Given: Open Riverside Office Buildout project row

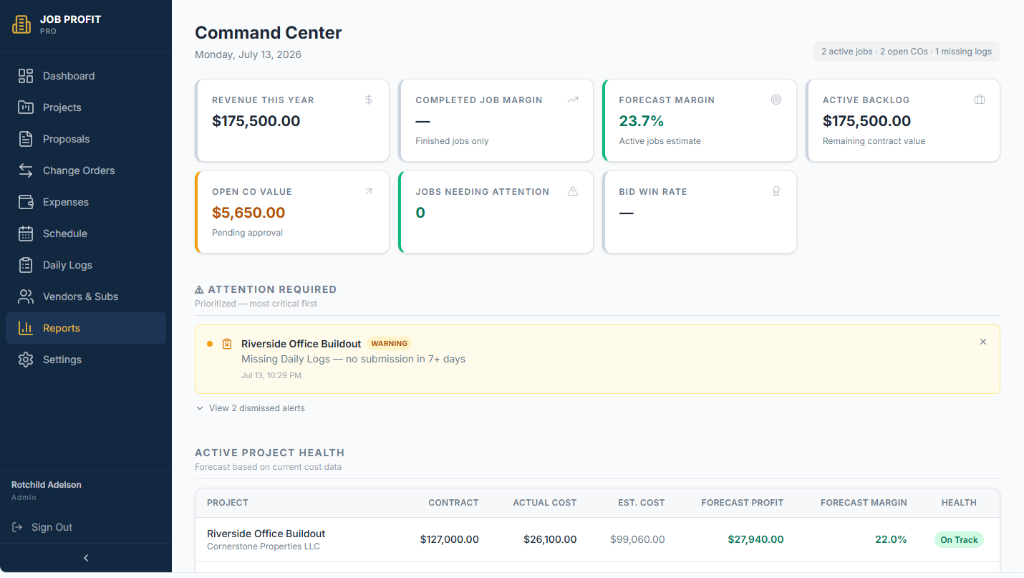Looking at the screenshot, I should click(597, 539).
